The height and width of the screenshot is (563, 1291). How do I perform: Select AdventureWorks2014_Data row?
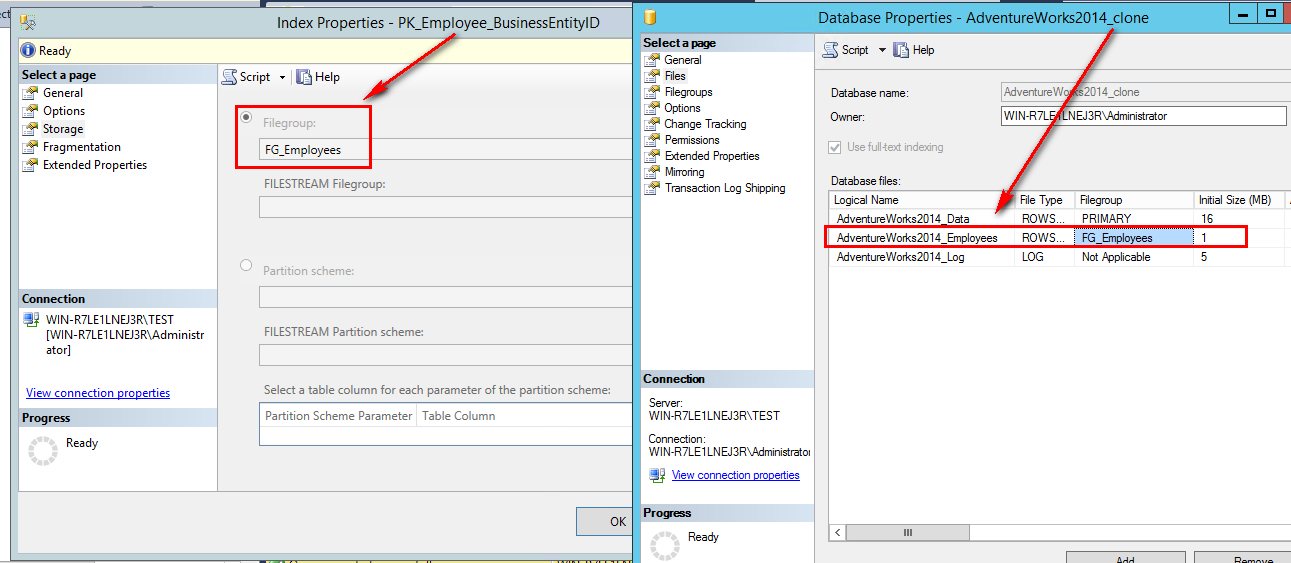point(1059,218)
